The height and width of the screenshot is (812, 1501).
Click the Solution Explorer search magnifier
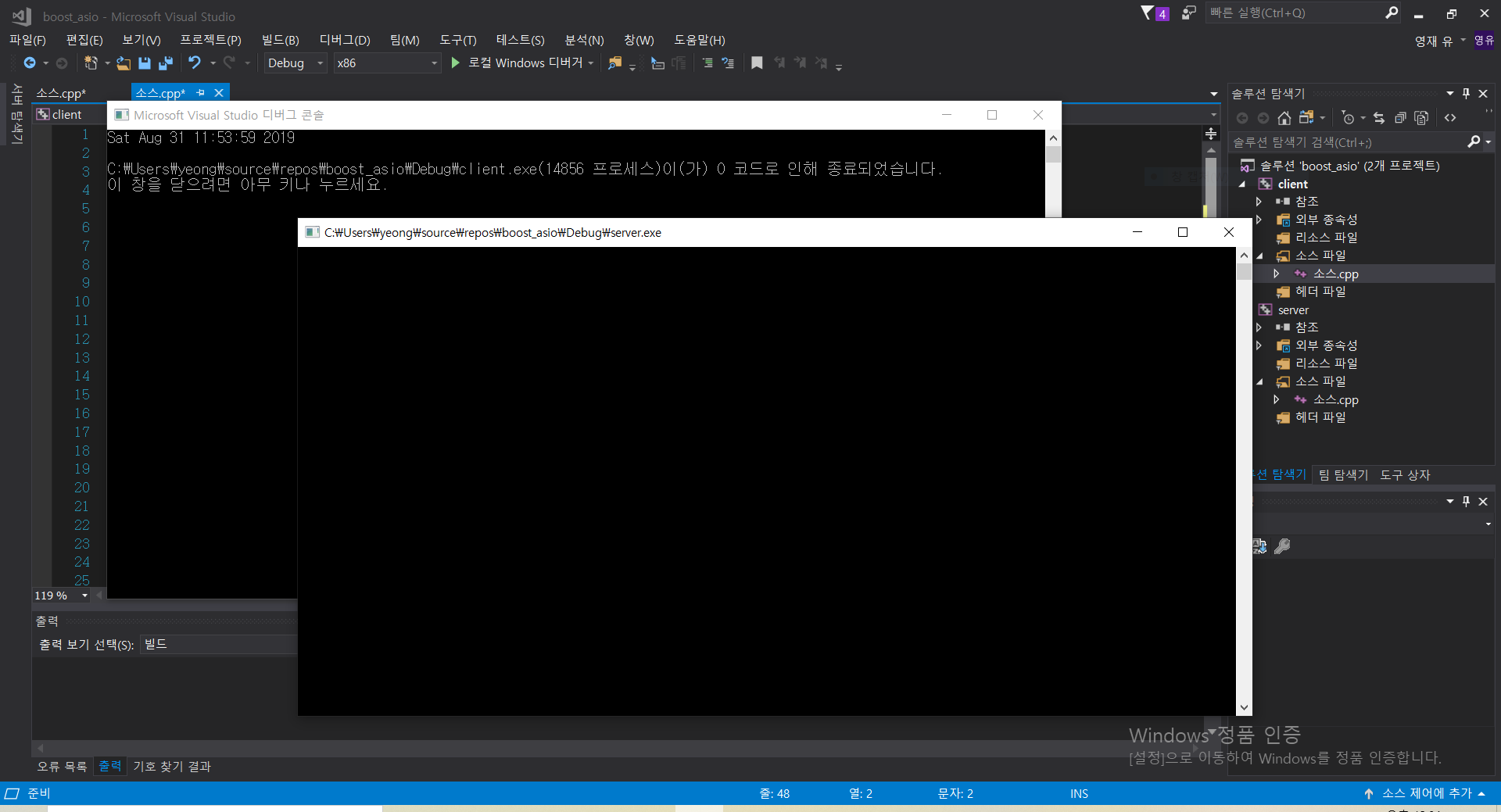pyautogui.click(x=1474, y=141)
